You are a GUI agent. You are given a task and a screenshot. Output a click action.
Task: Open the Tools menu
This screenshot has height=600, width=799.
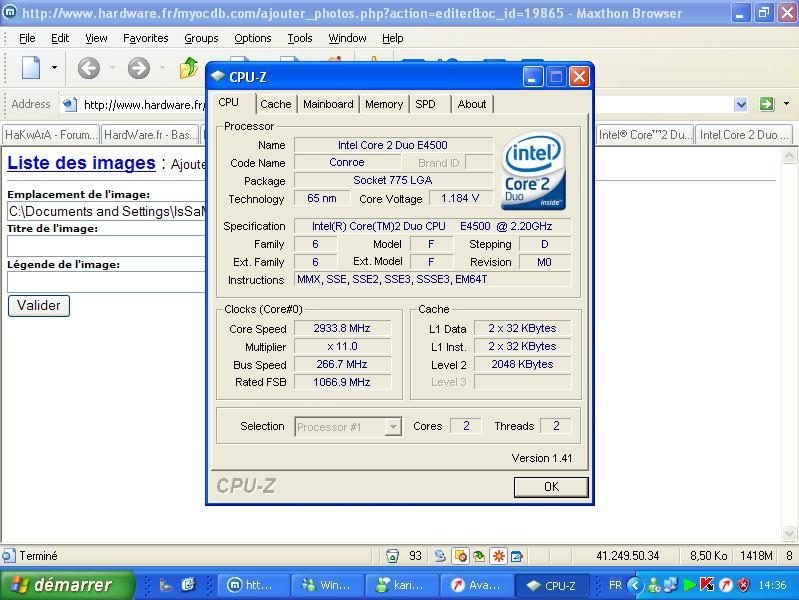coord(300,38)
